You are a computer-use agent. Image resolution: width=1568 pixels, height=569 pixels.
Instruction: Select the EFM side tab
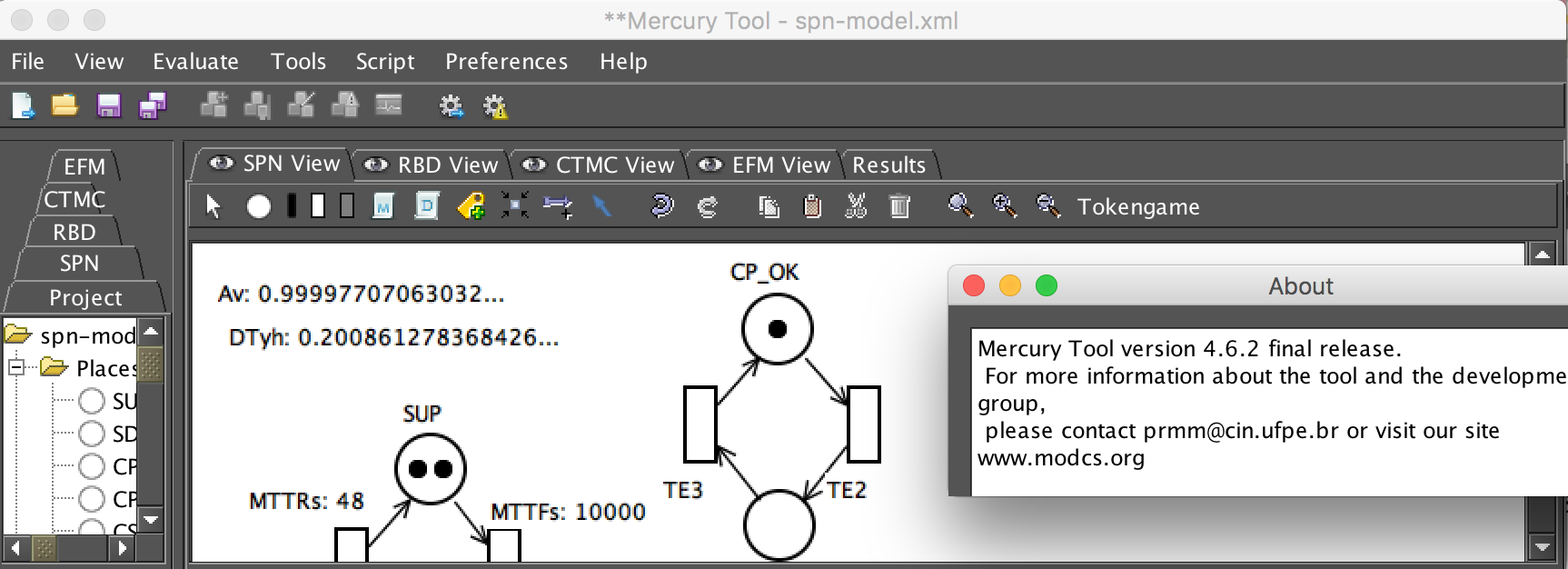(84, 166)
